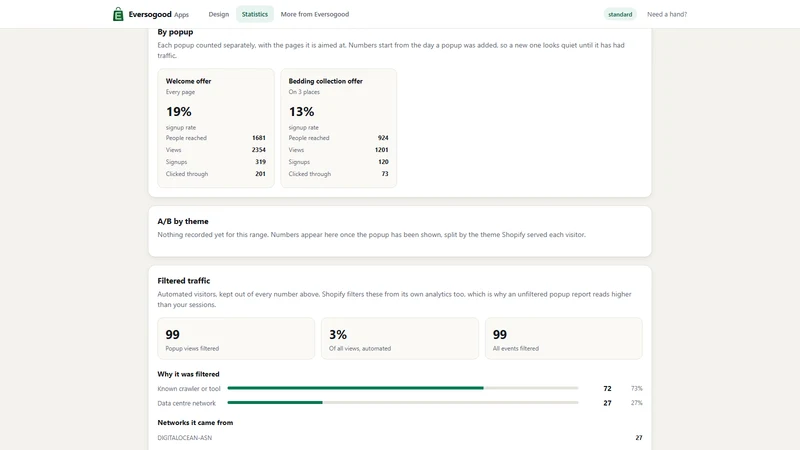Click the Known crawler or tool label
Viewport: 800px width, 450px height.
click(189, 389)
